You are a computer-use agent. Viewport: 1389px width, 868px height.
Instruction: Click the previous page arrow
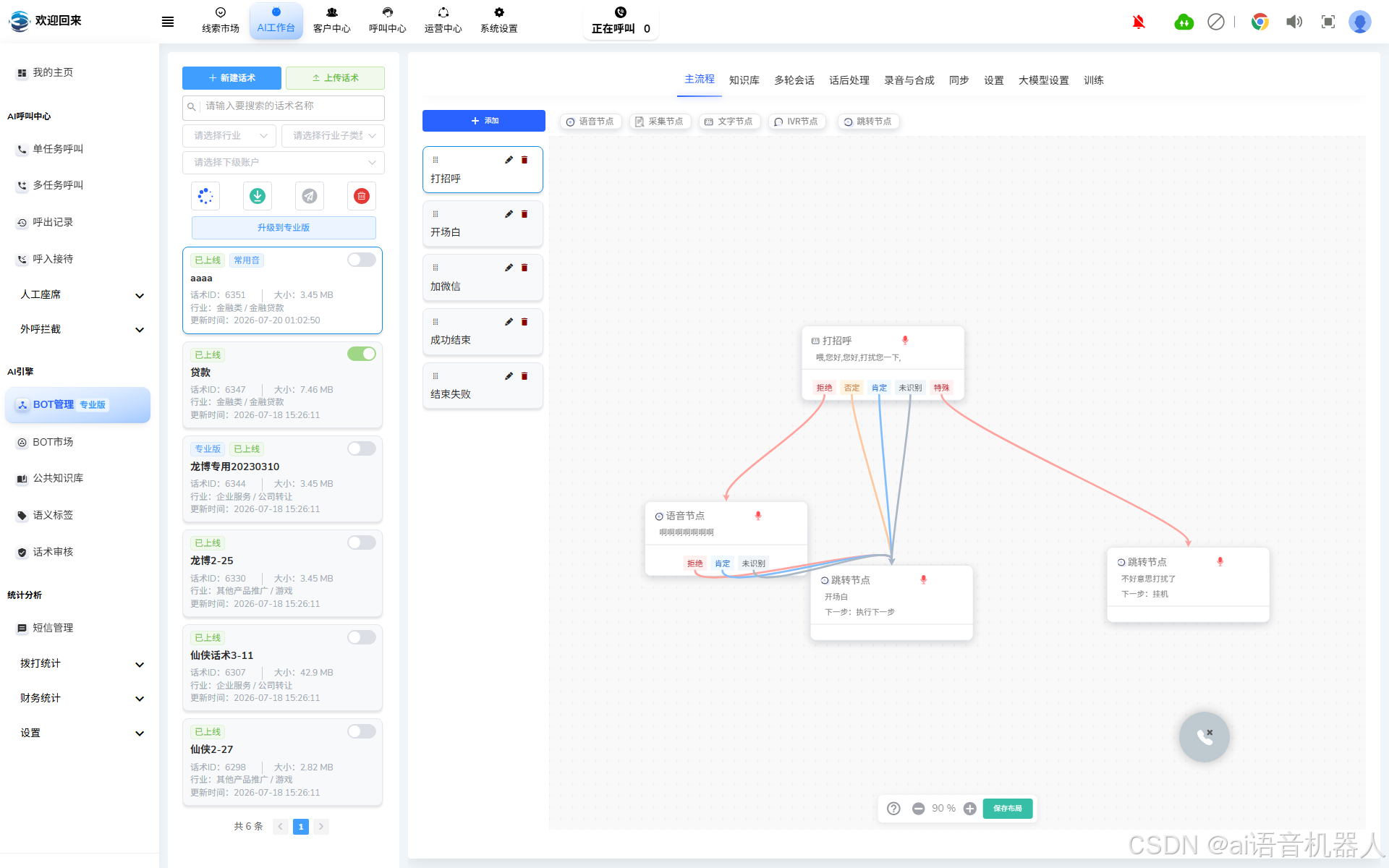coord(281,827)
